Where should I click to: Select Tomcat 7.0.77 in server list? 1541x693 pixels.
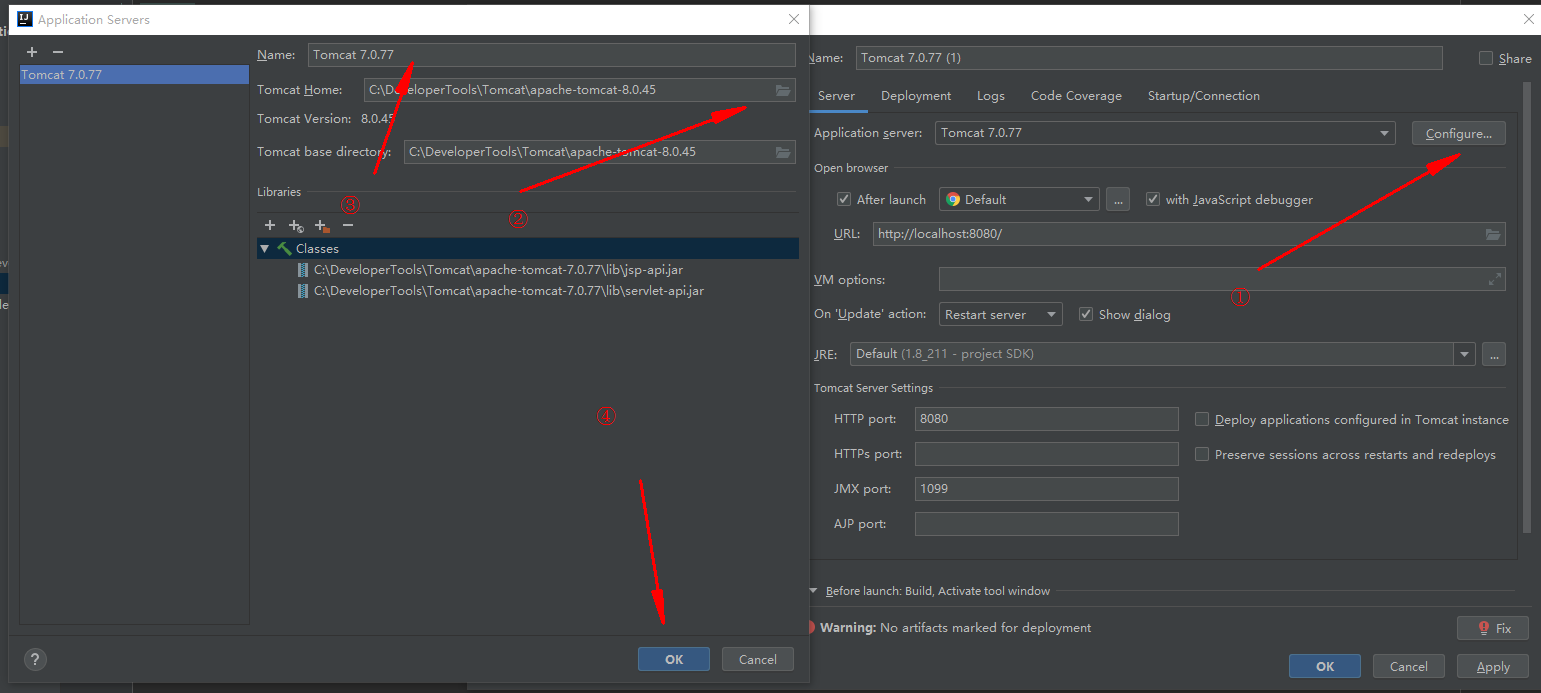[134, 75]
